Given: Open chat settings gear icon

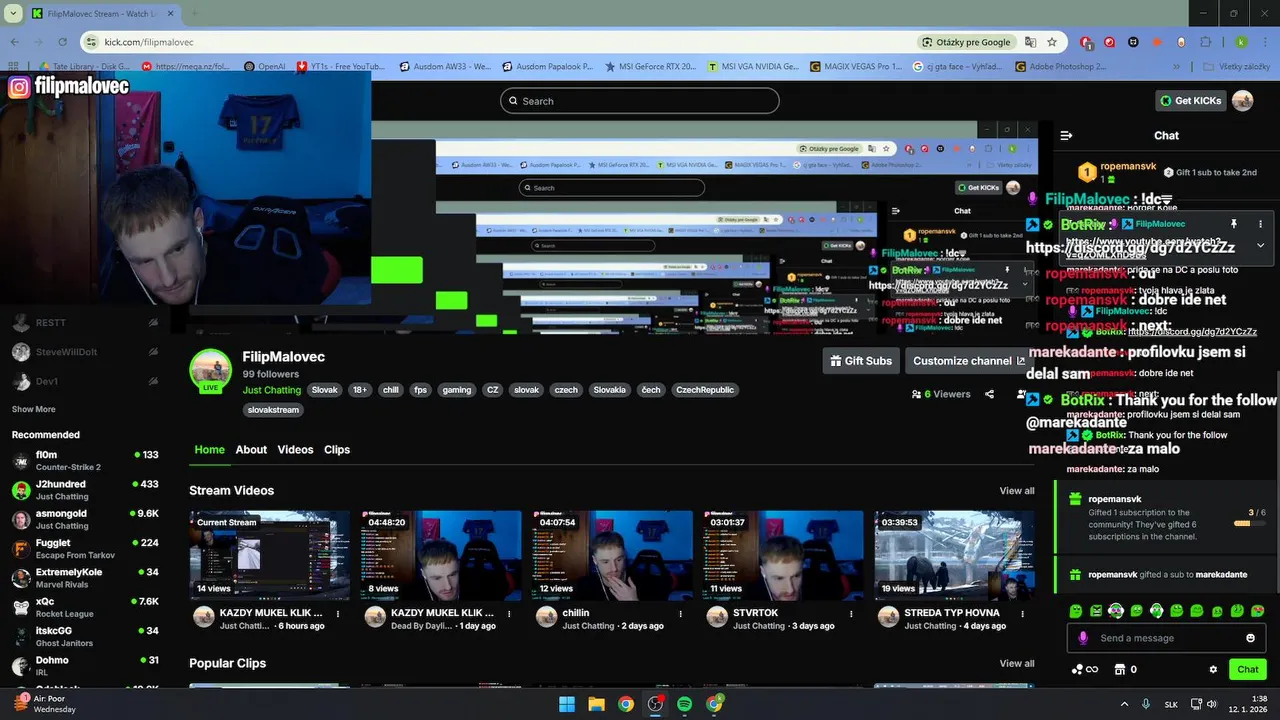Looking at the screenshot, I should [x=1213, y=669].
